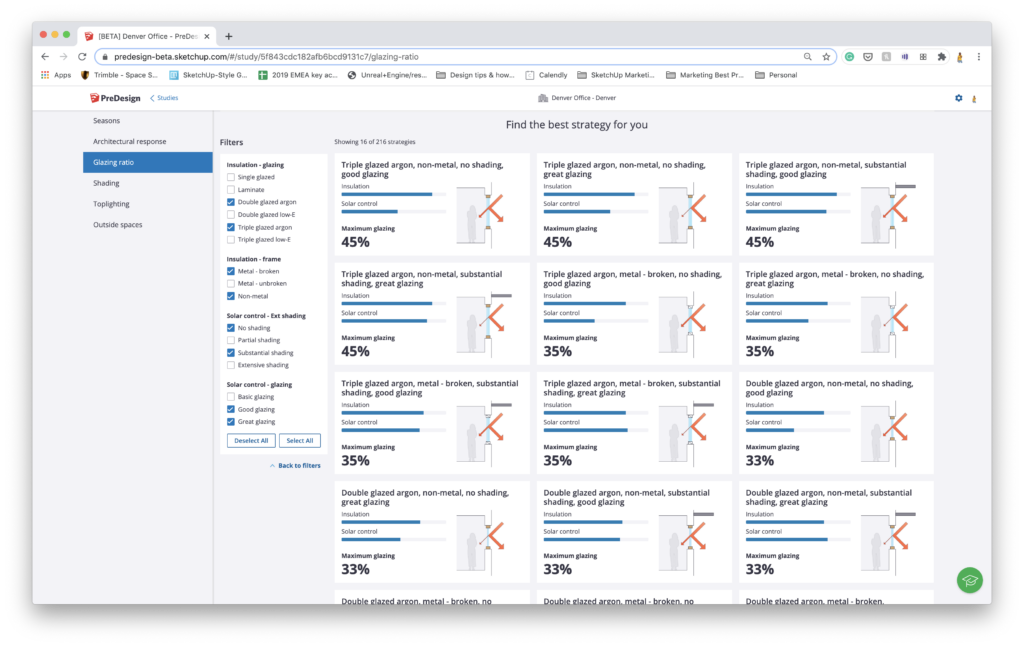Open settings with the blue gear icon
This screenshot has width=1024, height=647.
coord(959,98)
